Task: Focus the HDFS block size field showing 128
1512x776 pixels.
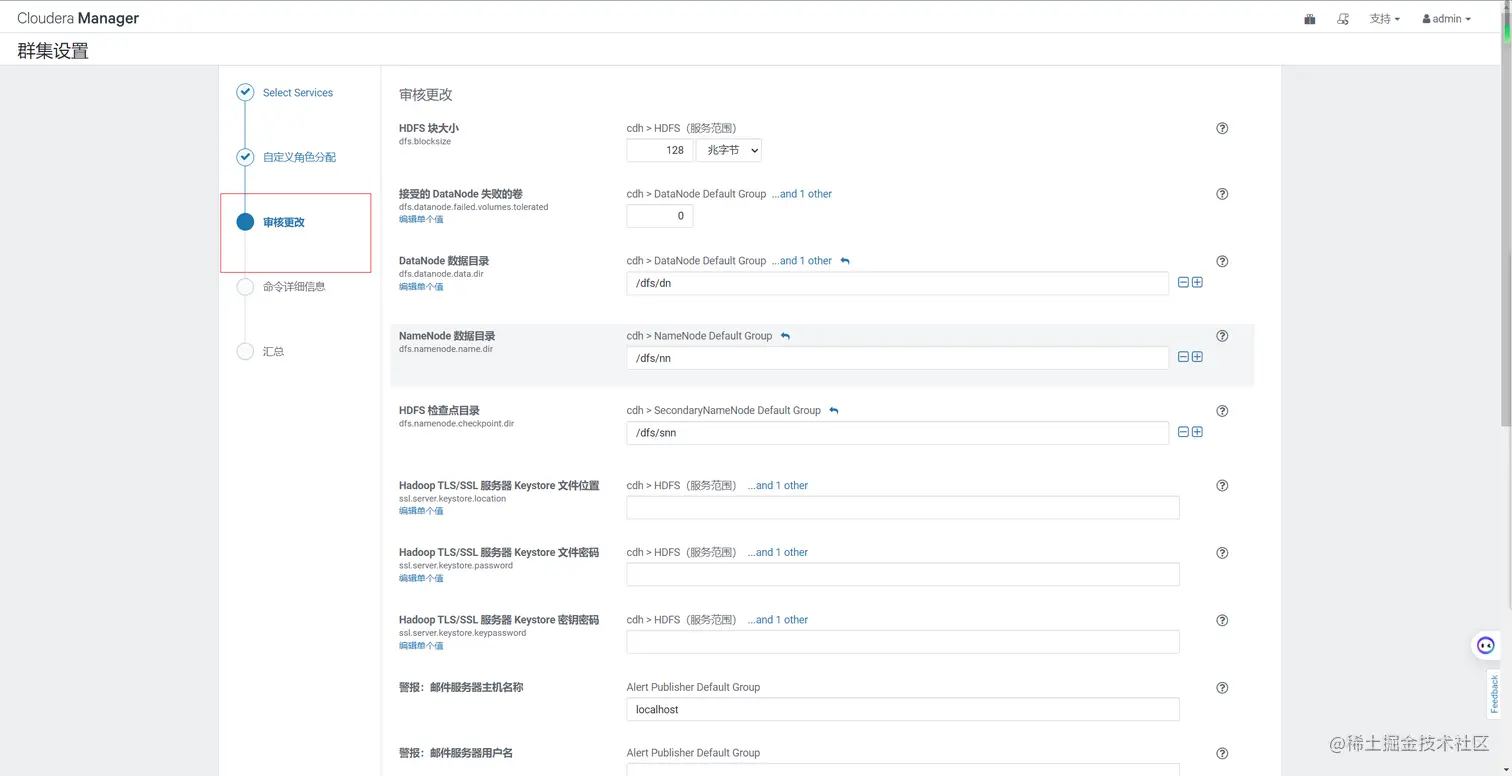Action: click(660, 150)
